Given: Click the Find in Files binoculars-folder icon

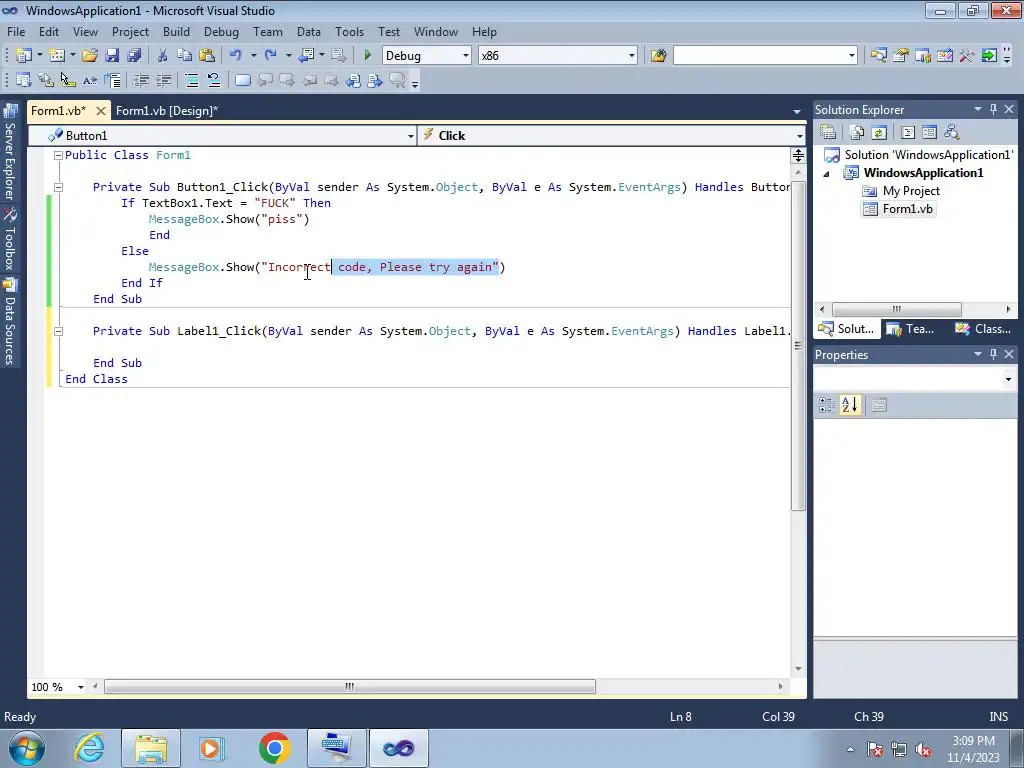Looking at the screenshot, I should point(658,56).
